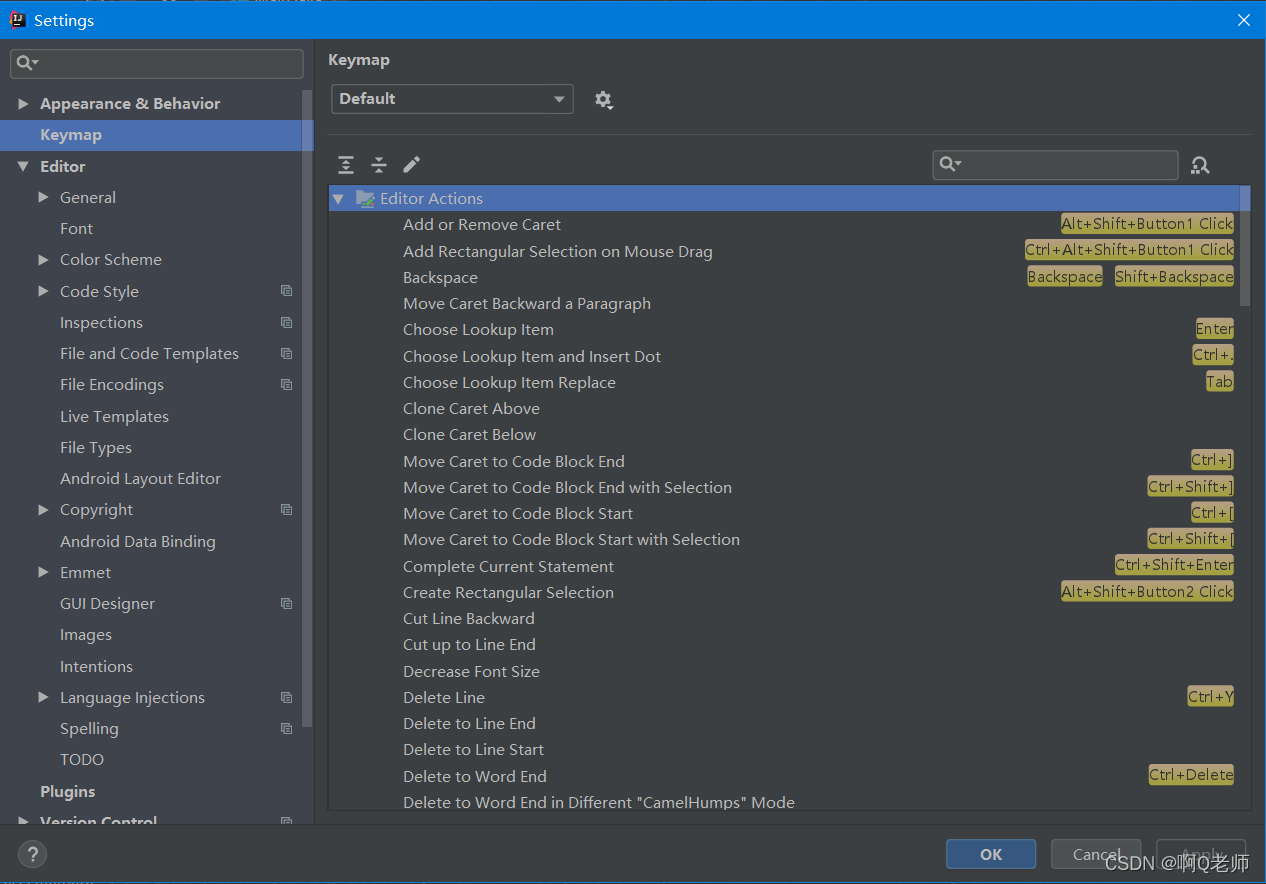Expand the General node arrow
The image size is (1266, 884).
coord(43,197)
